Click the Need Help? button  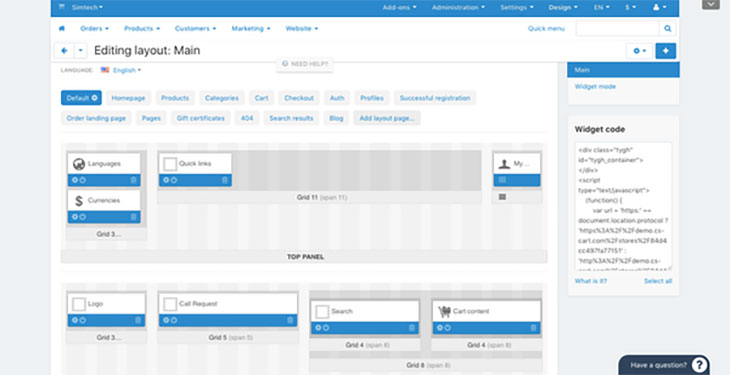pos(305,64)
